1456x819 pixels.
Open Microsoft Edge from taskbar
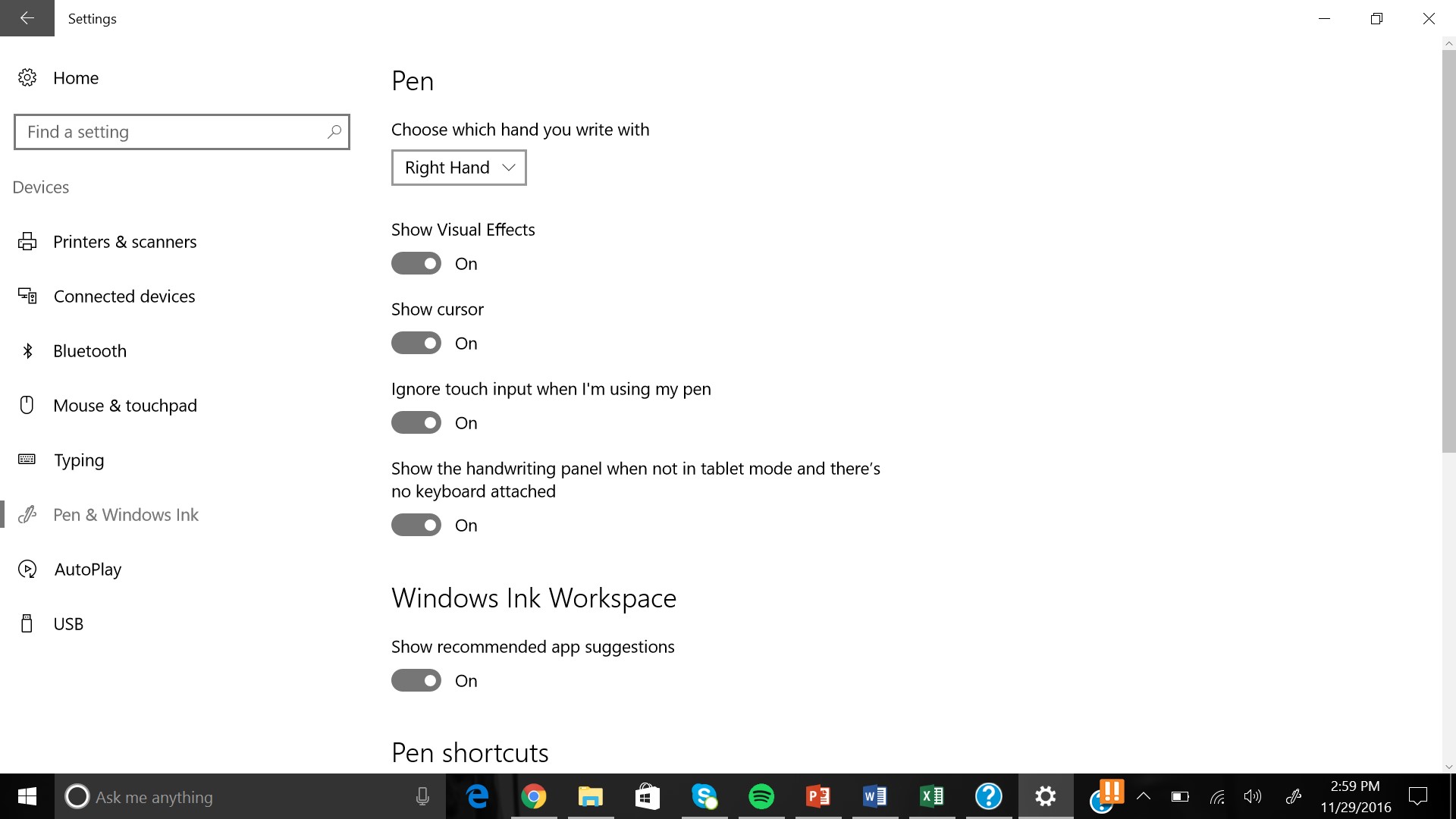pyautogui.click(x=477, y=796)
